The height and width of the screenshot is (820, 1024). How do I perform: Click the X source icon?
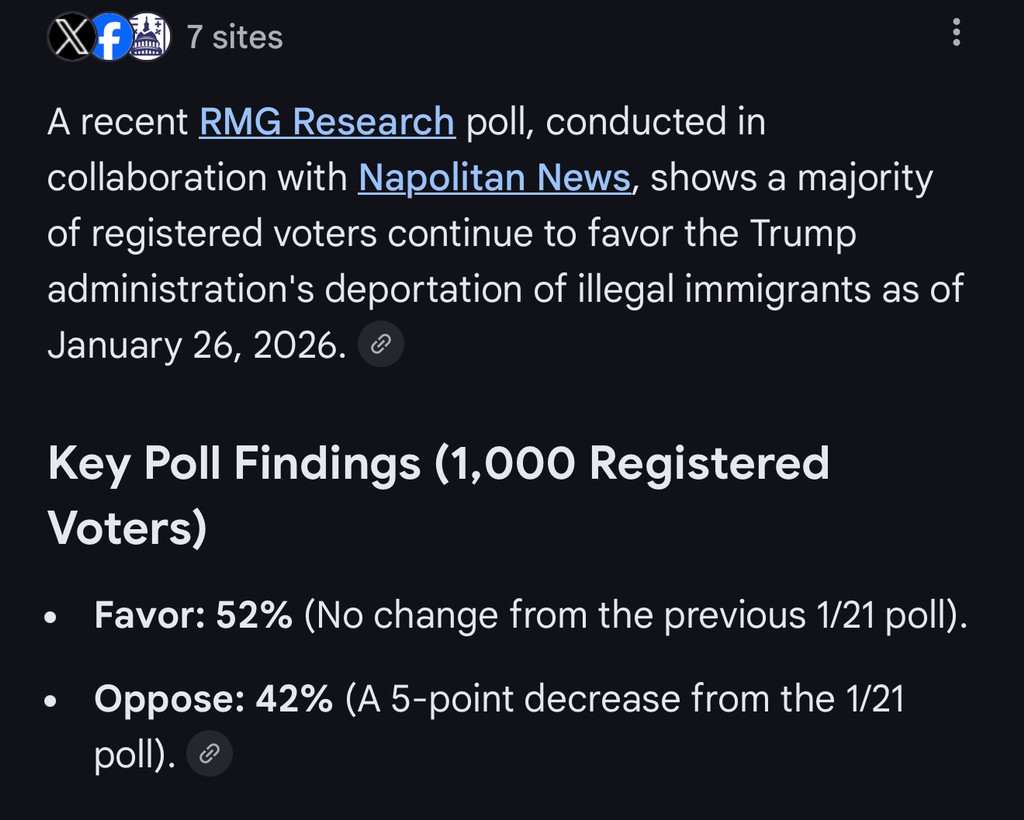click(x=69, y=38)
